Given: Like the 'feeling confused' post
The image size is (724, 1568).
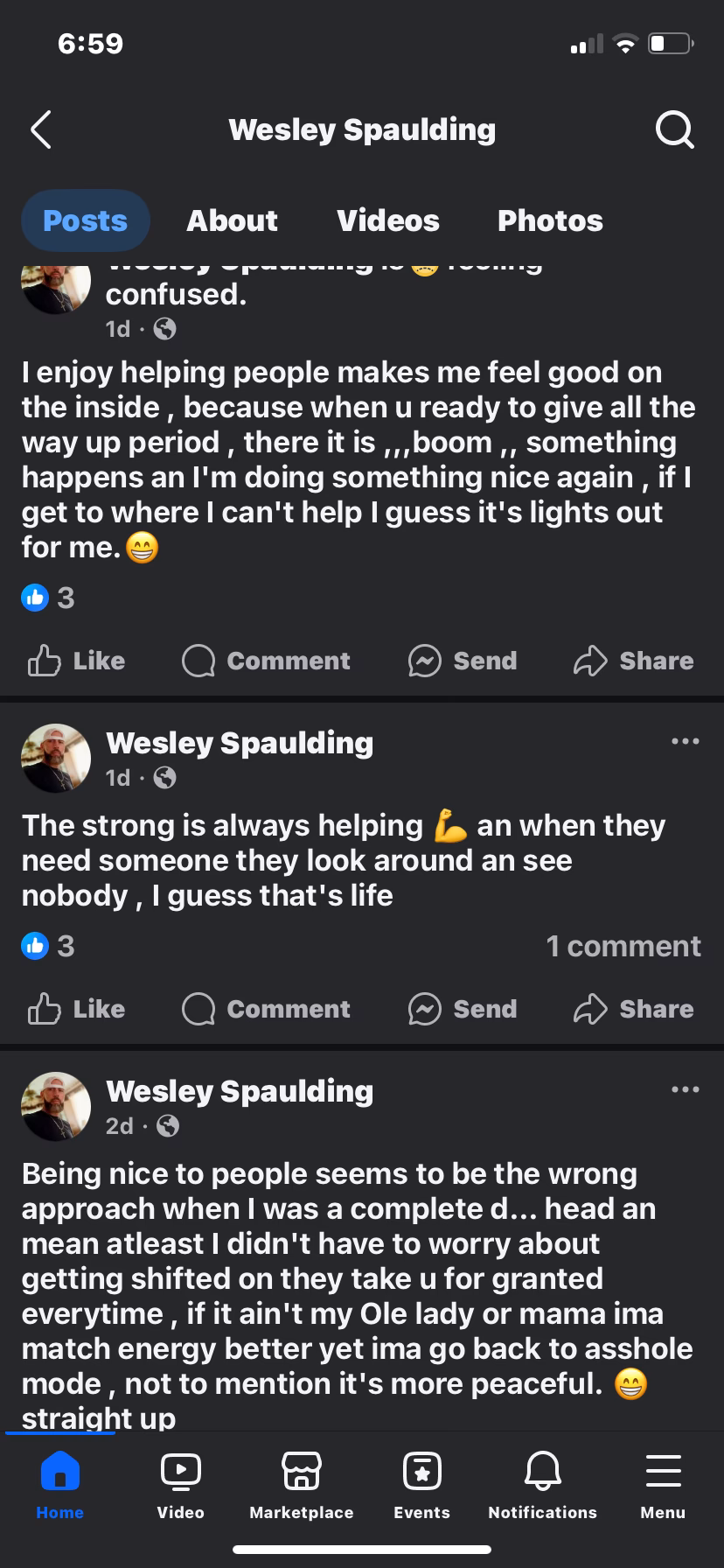Looking at the screenshot, I should click(x=77, y=661).
